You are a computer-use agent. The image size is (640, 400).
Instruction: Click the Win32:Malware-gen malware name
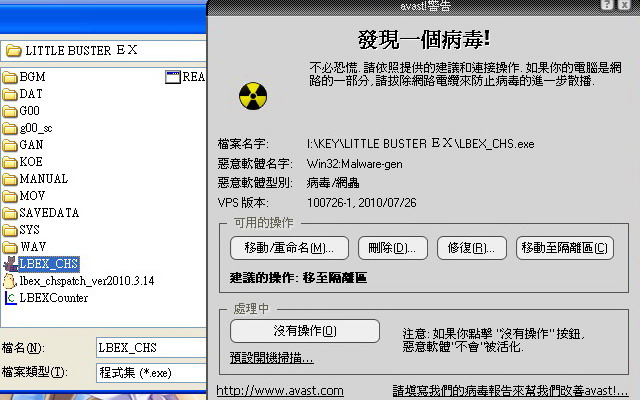coord(354,164)
